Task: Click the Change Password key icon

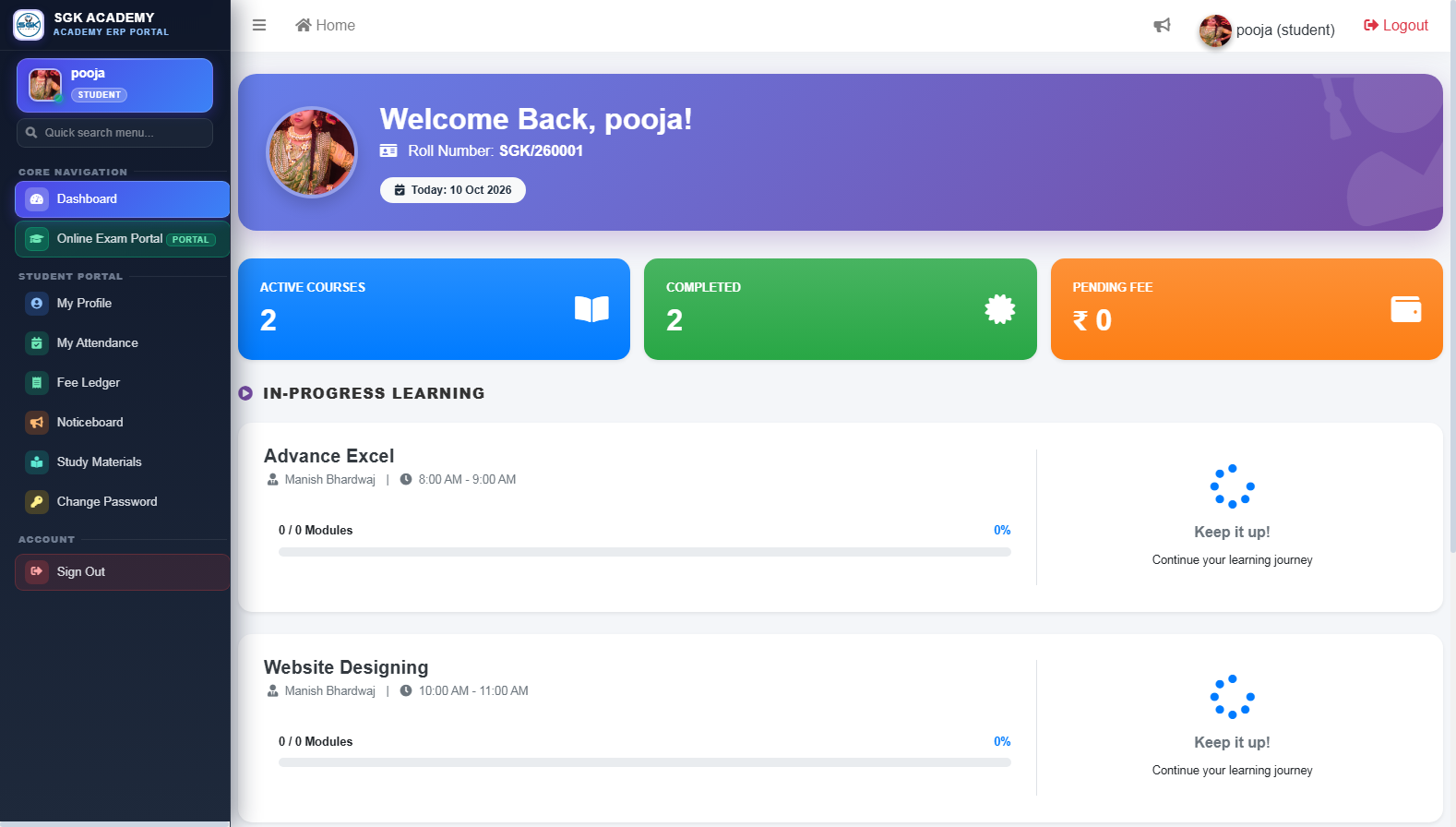Action: (37, 502)
